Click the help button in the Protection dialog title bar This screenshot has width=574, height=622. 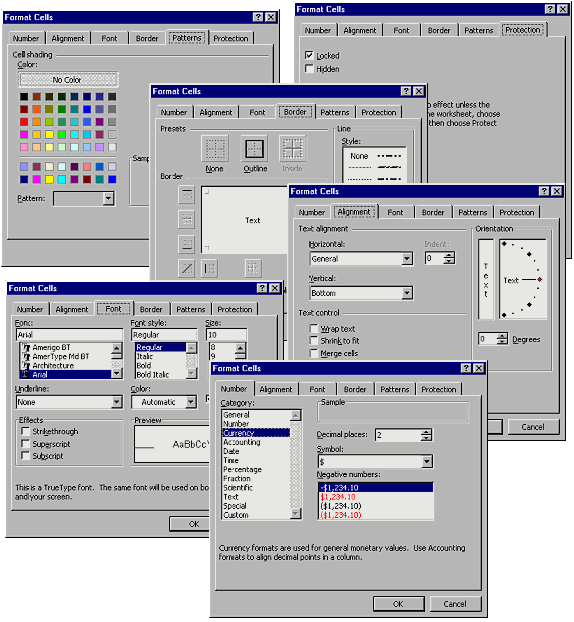tap(550, 9)
